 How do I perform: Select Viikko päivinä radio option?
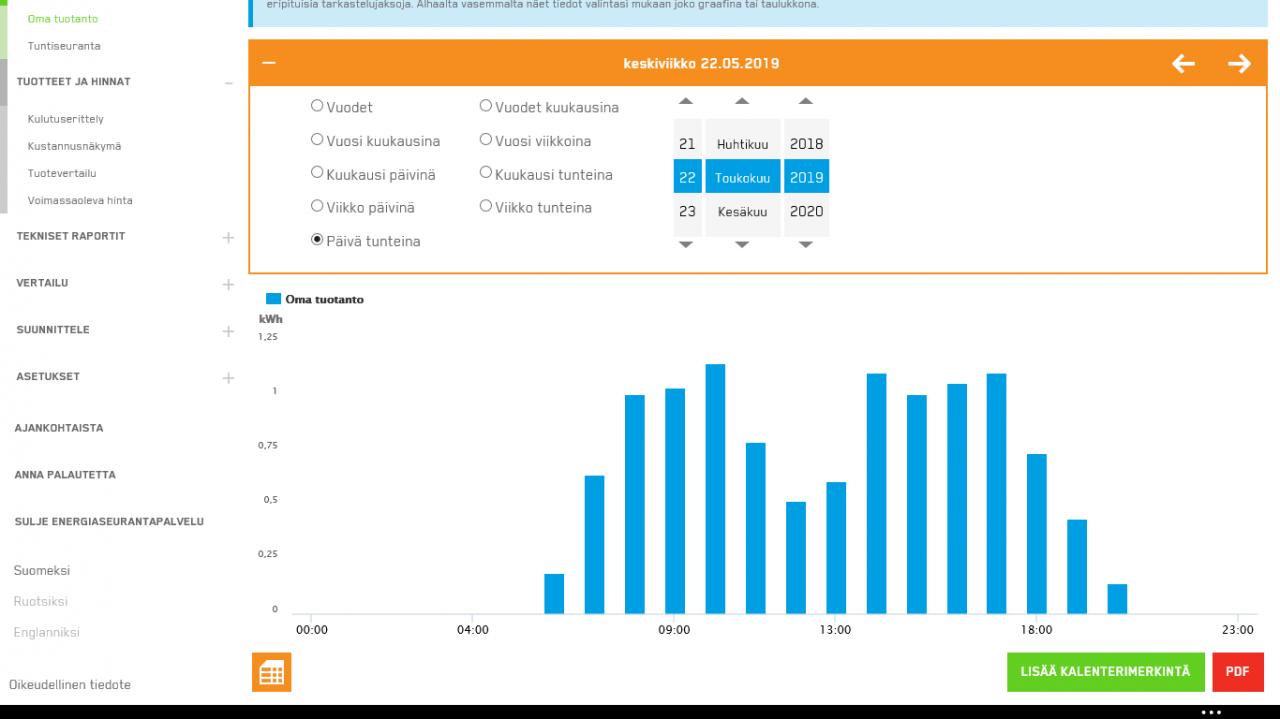(317, 207)
